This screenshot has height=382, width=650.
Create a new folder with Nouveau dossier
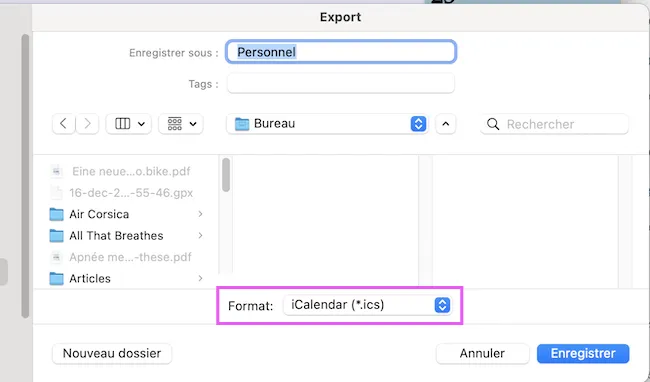[x=112, y=353]
